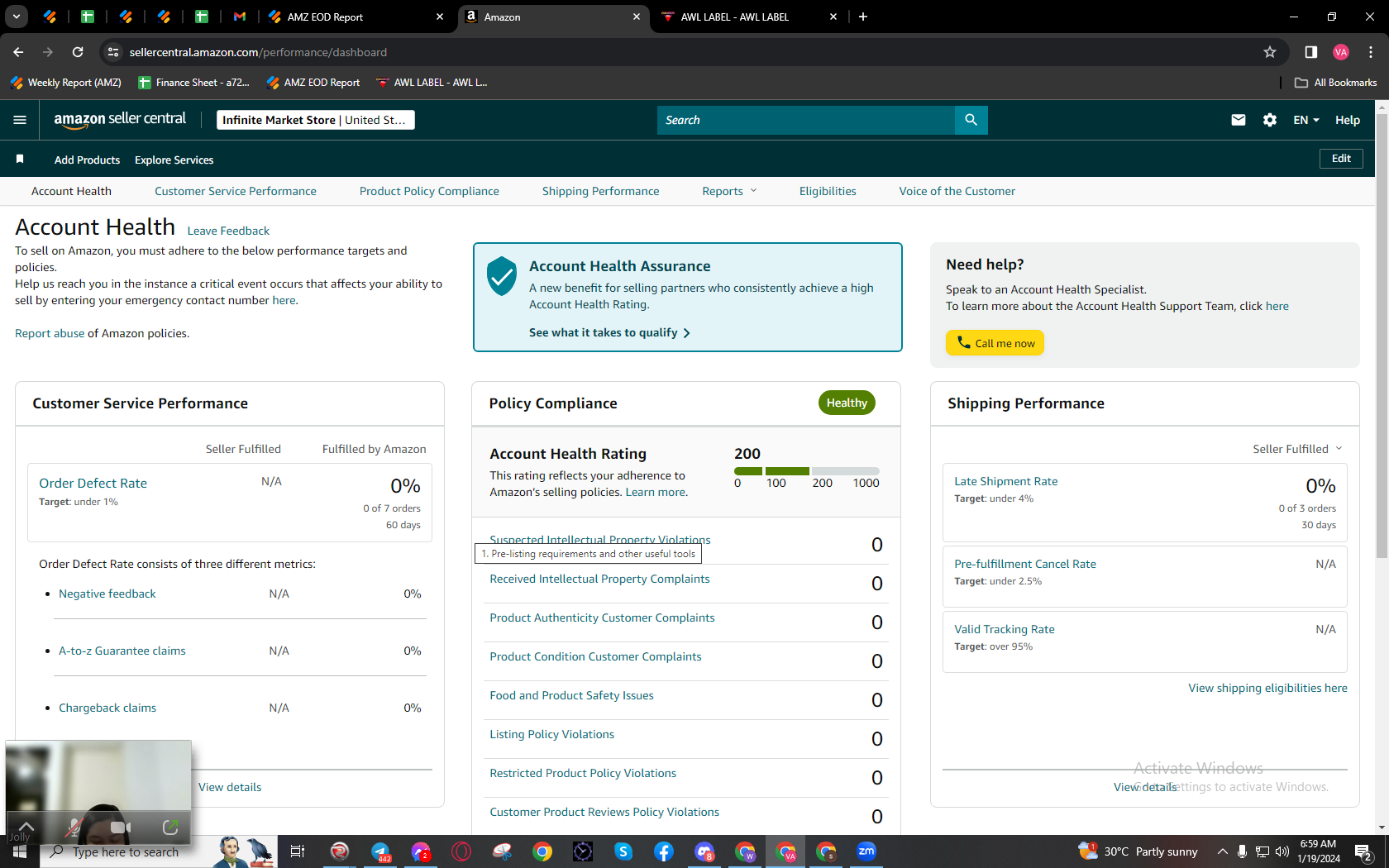Viewport: 1389px width, 868px height.
Task: Click the browser address bar URL
Action: point(258,52)
